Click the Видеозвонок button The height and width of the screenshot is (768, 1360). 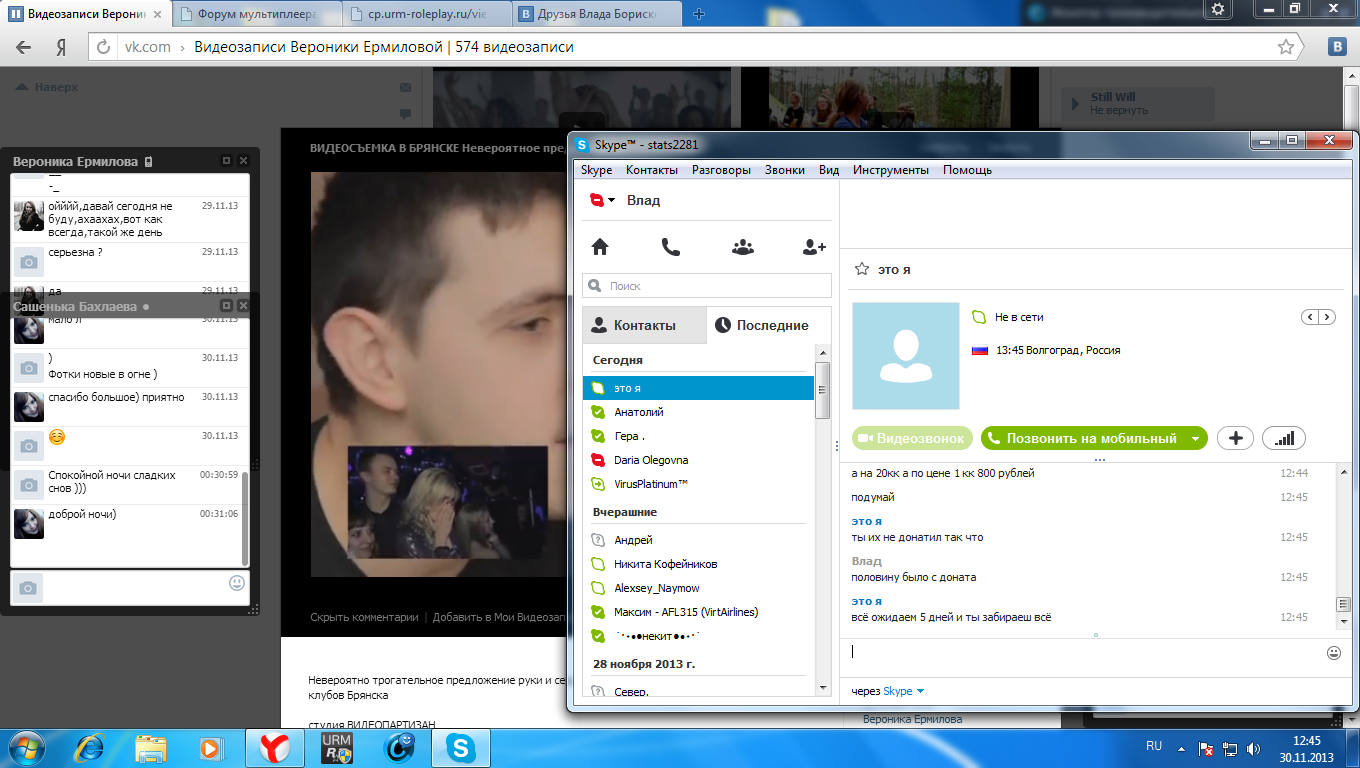[x=912, y=438]
